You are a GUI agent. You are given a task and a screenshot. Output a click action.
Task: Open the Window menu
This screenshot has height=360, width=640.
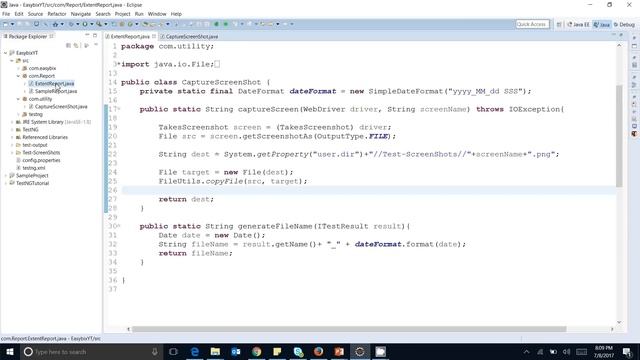(x=157, y=14)
